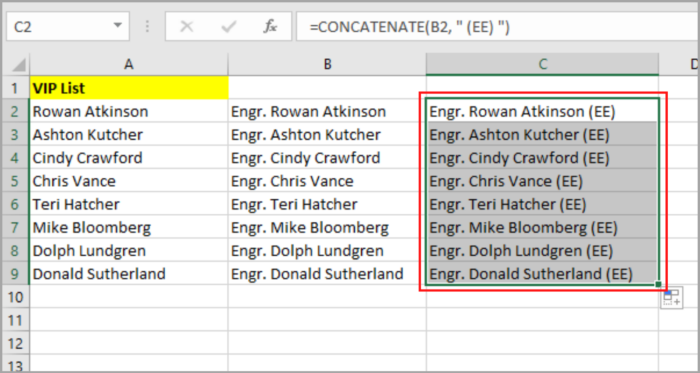Image resolution: width=700 pixels, height=373 pixels.
Task: Click the Insert Function fx icon
Action: pyautogui.click(x=270, y=27)
